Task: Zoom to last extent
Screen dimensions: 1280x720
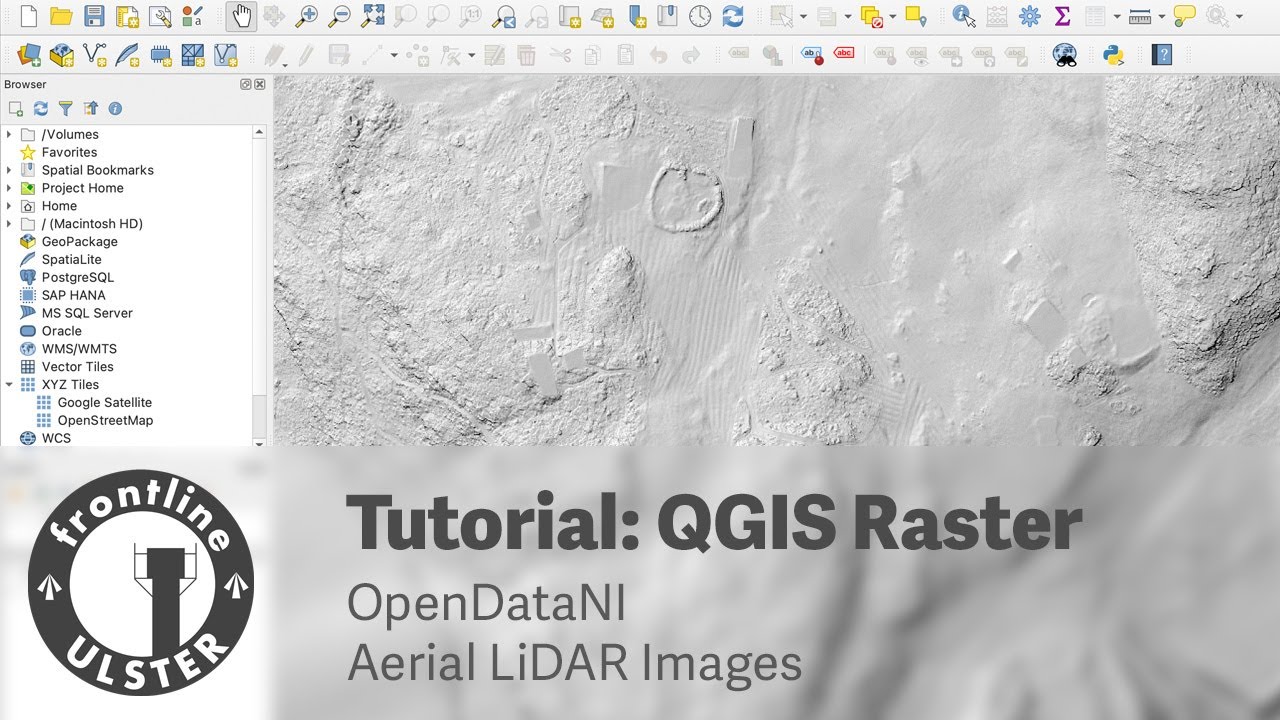Action: (x=504, y=16)
